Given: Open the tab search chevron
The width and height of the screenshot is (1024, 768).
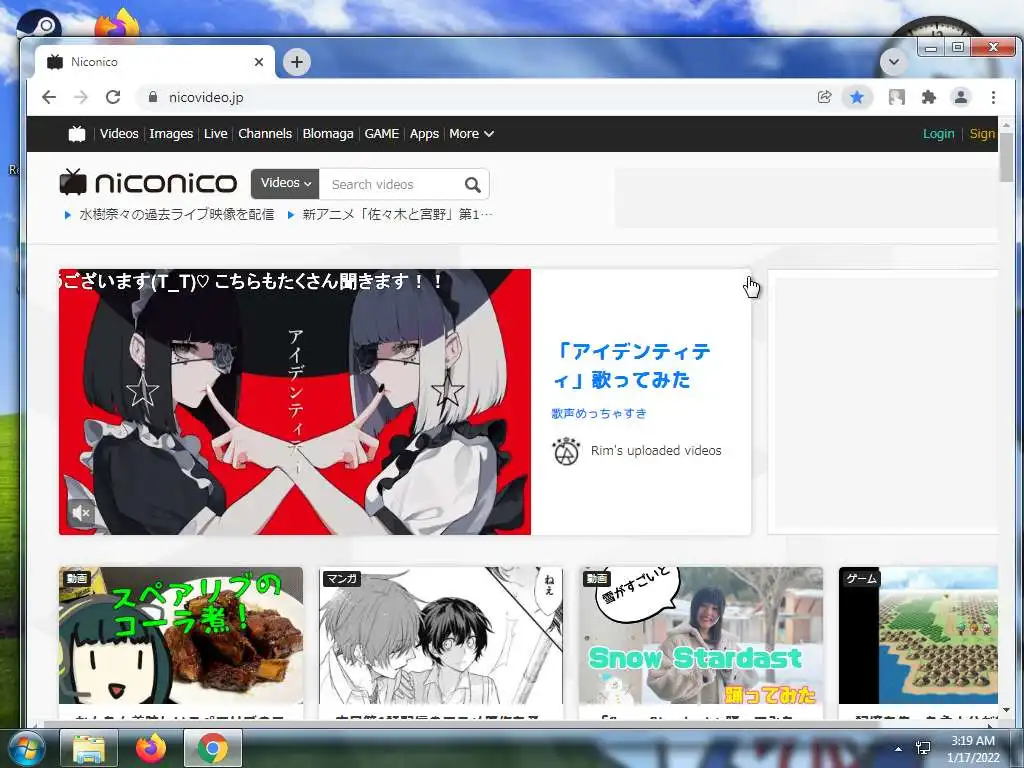Looking at the screenshot, I should 893,62.
